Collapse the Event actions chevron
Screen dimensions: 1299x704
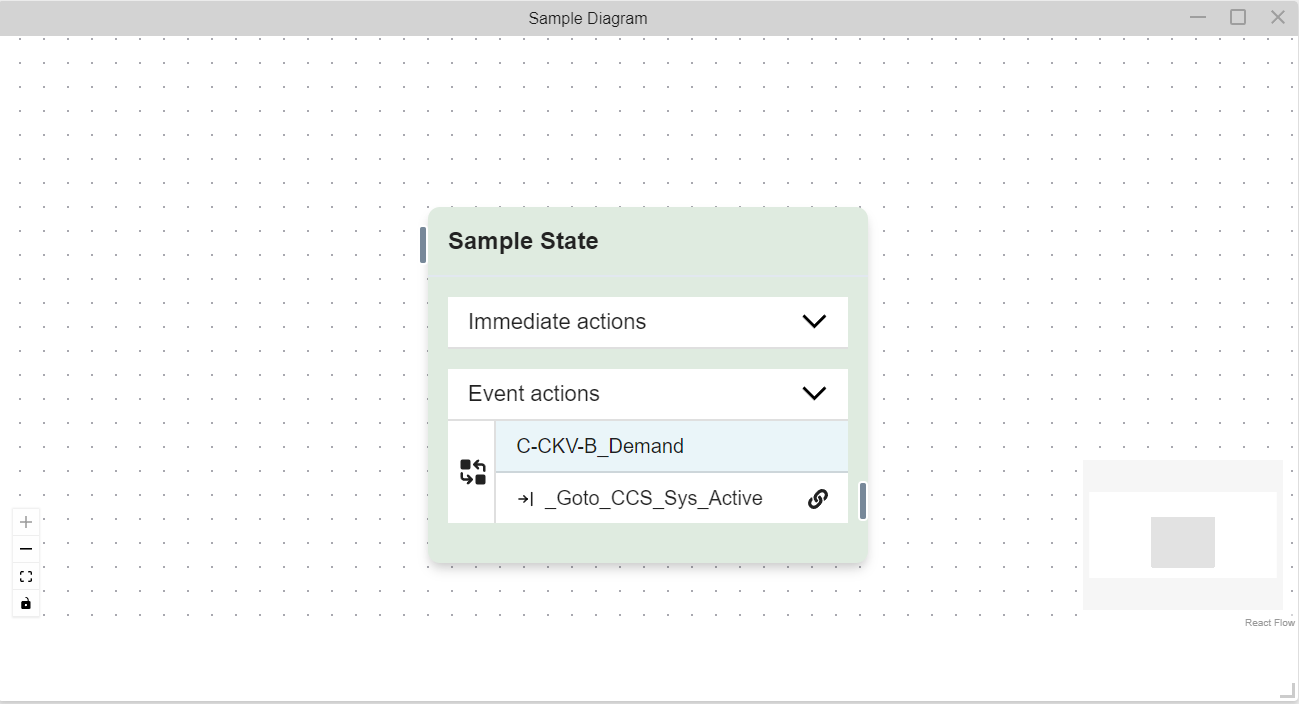click(x=814, y=394)
